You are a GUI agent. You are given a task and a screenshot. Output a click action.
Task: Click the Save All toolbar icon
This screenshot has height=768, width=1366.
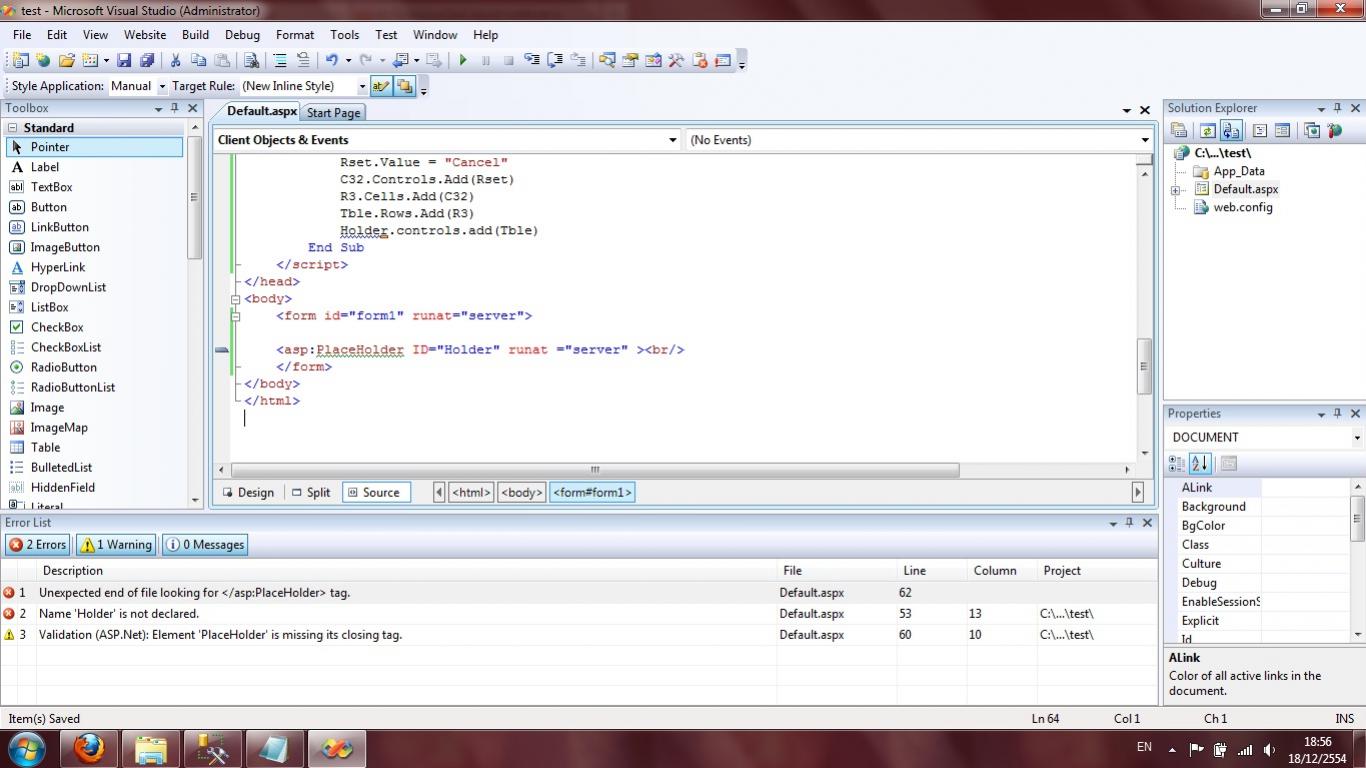pos(147,60)
